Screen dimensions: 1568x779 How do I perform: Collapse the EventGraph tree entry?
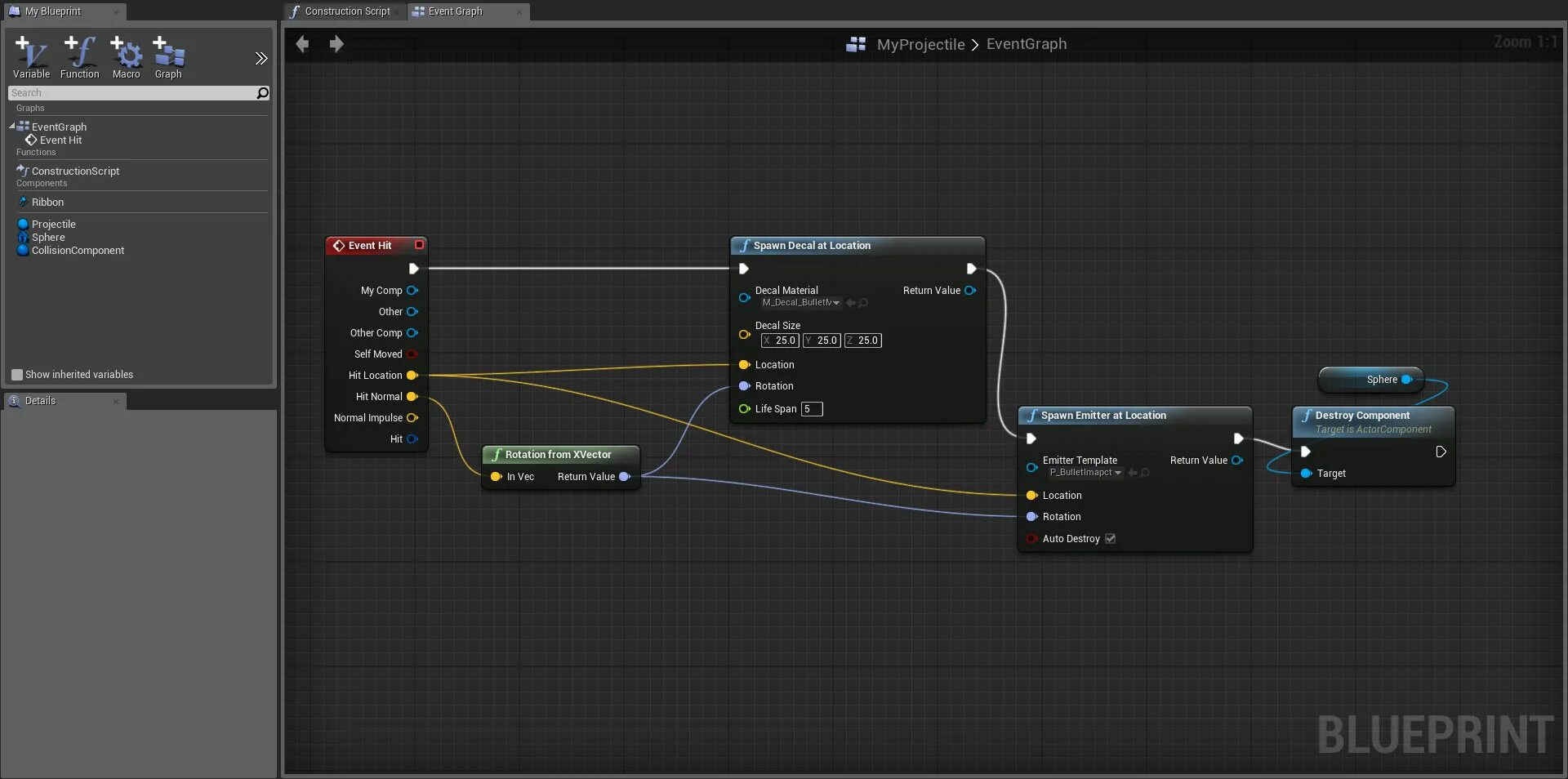point(12,127)
